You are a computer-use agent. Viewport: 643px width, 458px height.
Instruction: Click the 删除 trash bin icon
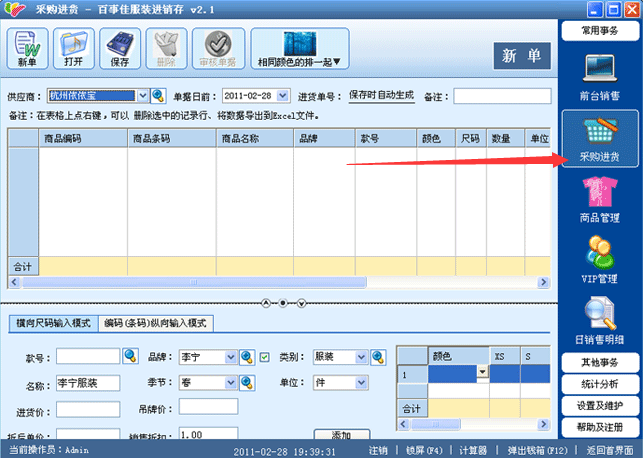point(166,48)
